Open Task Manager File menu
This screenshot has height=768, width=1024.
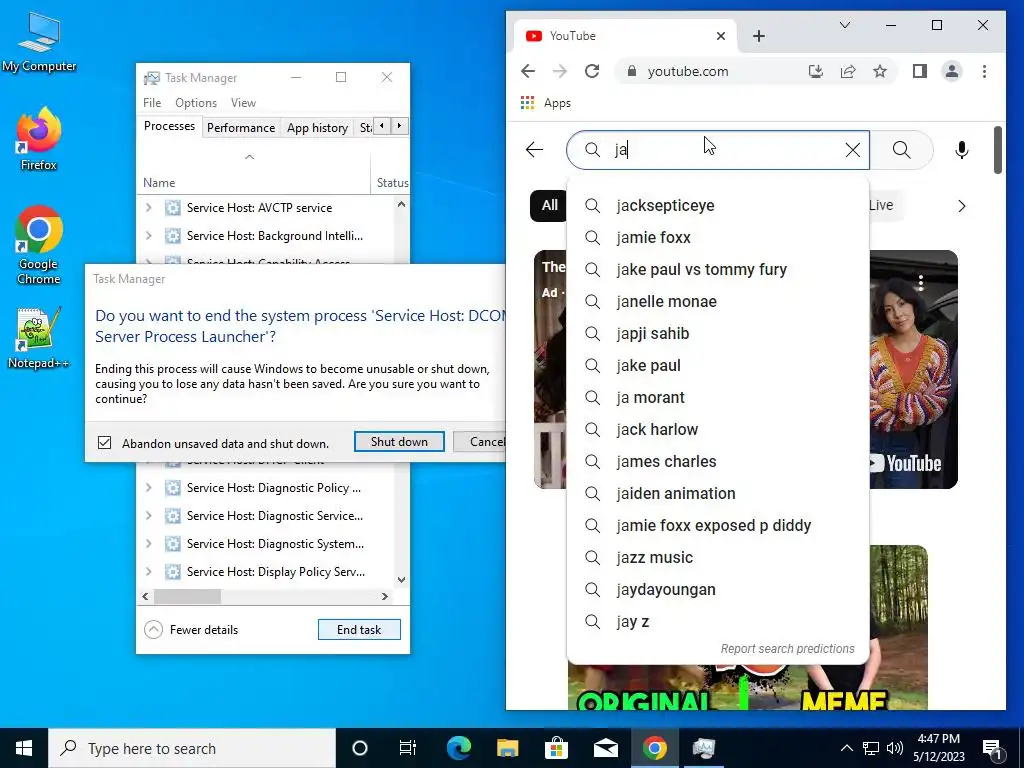[x=152, y=103]
